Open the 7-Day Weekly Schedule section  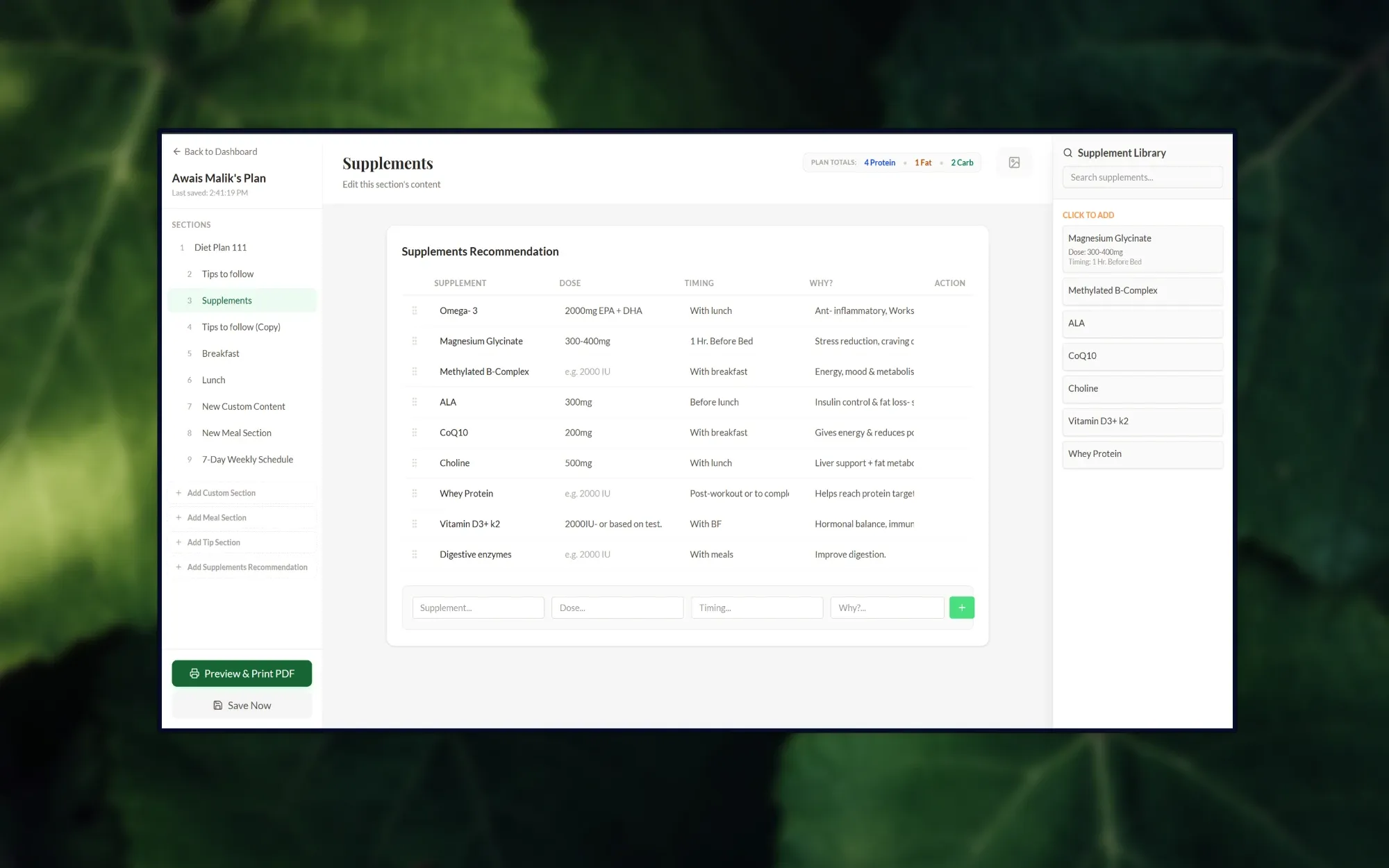[x=242, y=460]
